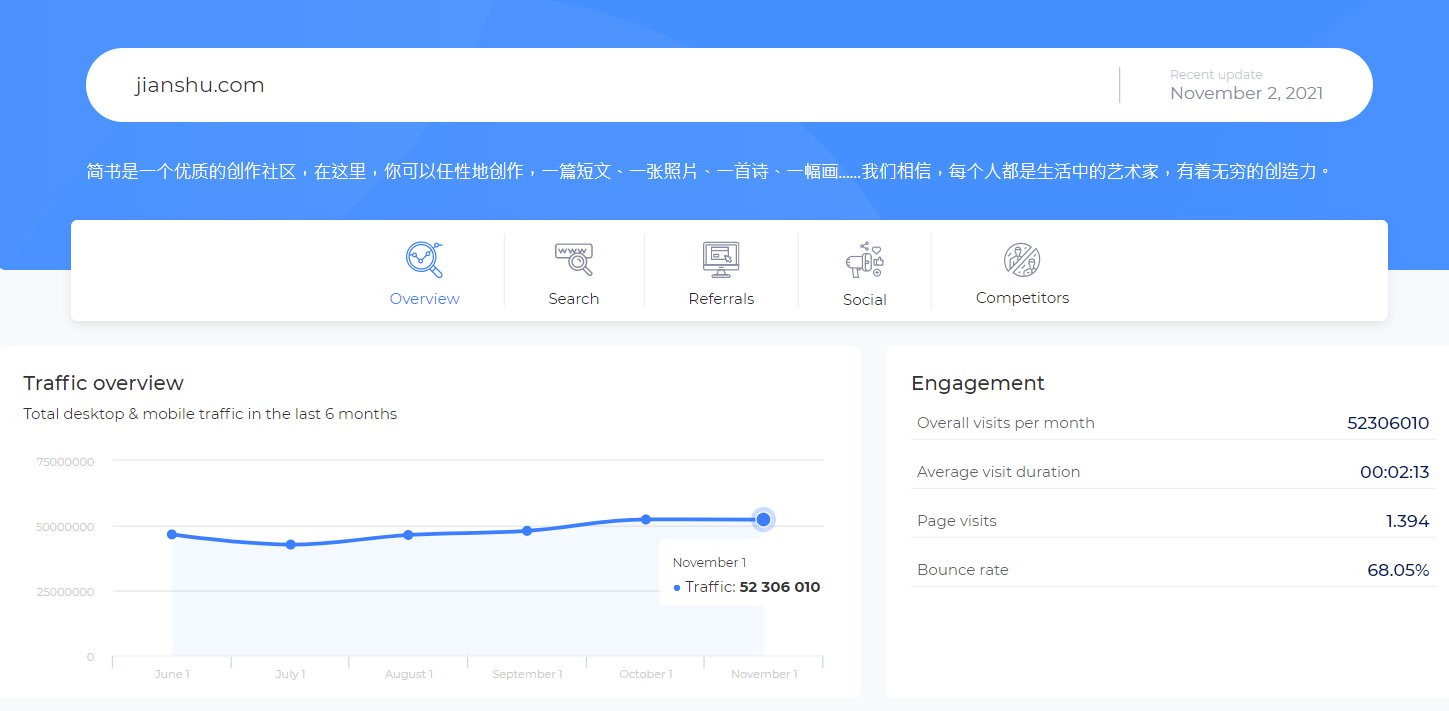Click the Overview magnifier chart icon
1449x711 pixels.
(424, 259)
